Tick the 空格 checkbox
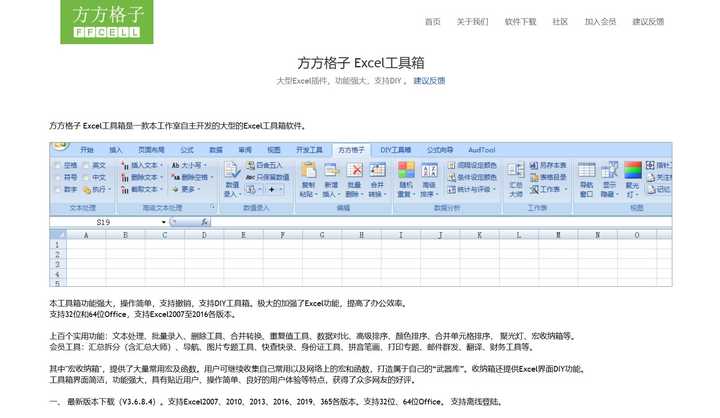 tap(57, 165)
